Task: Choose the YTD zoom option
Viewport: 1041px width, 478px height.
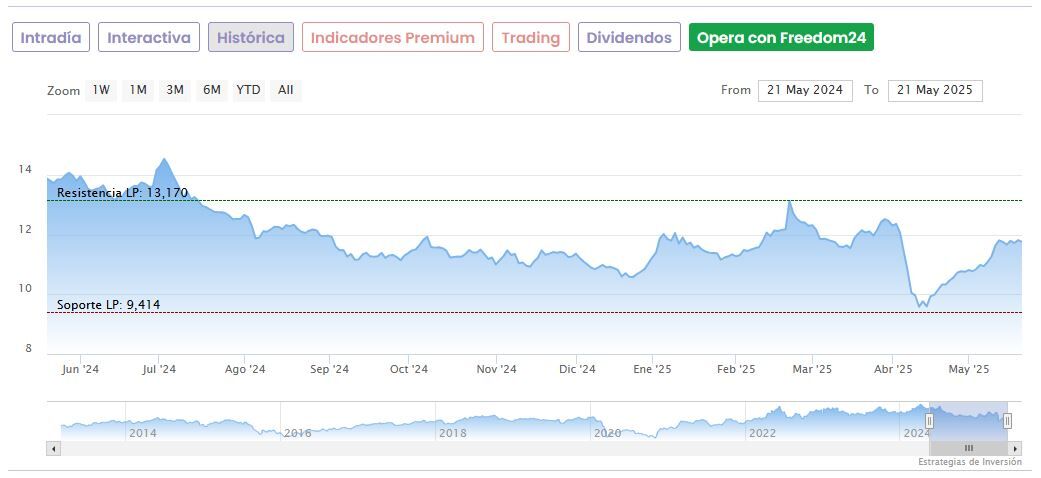Action: pos(248,90)
